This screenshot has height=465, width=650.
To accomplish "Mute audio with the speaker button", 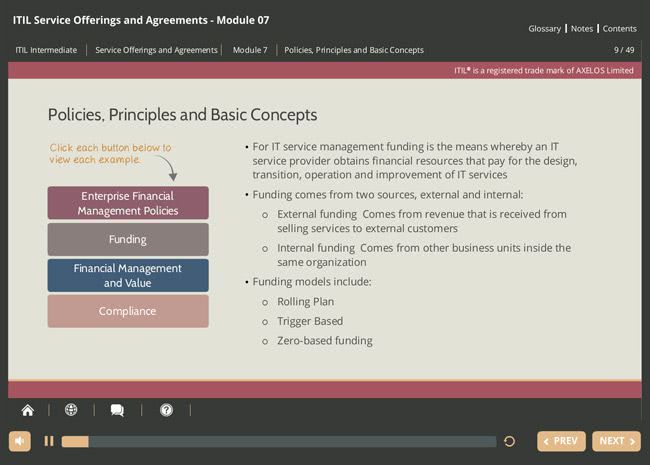I will 19,441.
